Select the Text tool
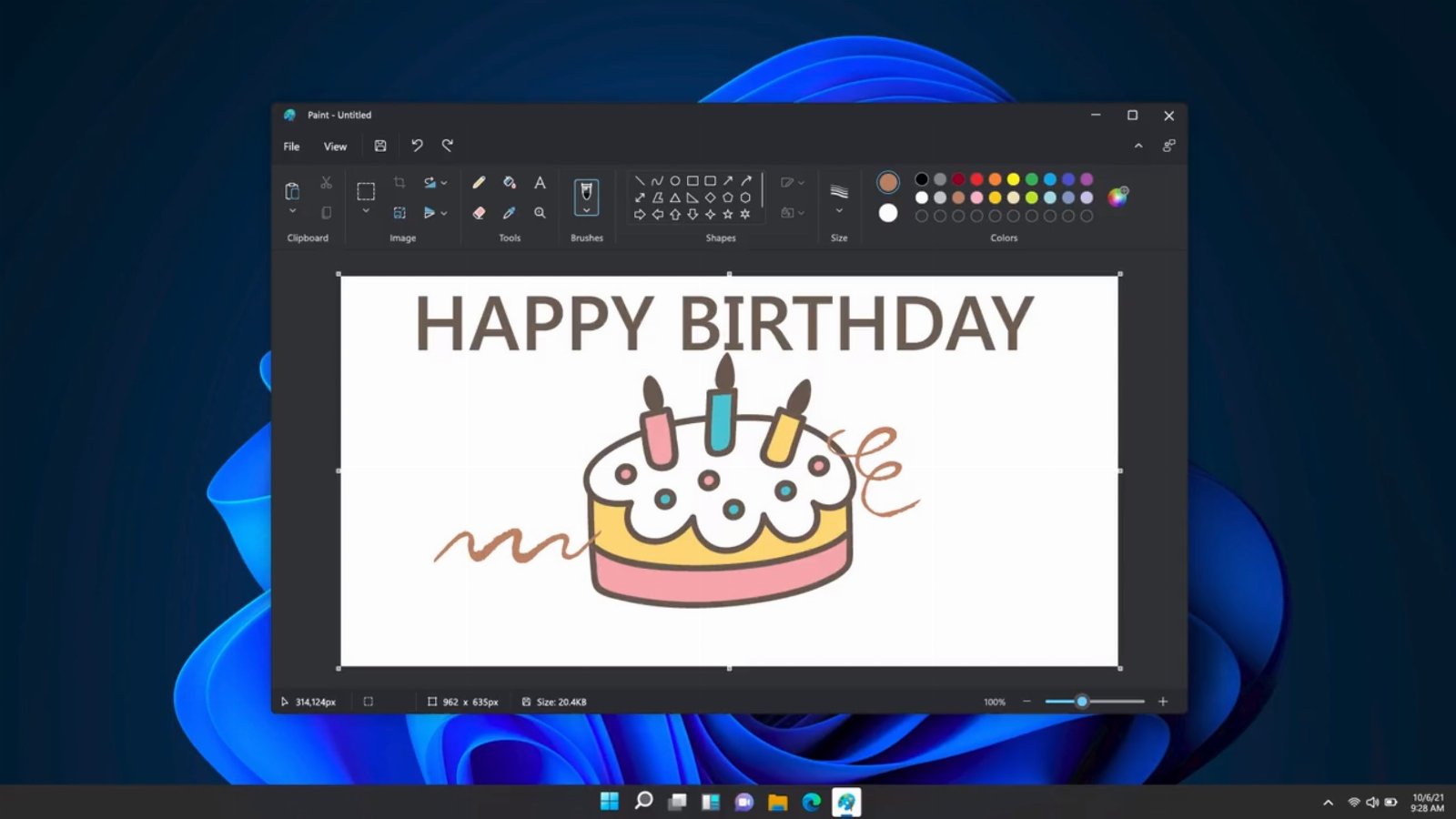The width and height of the screenshot is (1456, 819). click(540, 183)
